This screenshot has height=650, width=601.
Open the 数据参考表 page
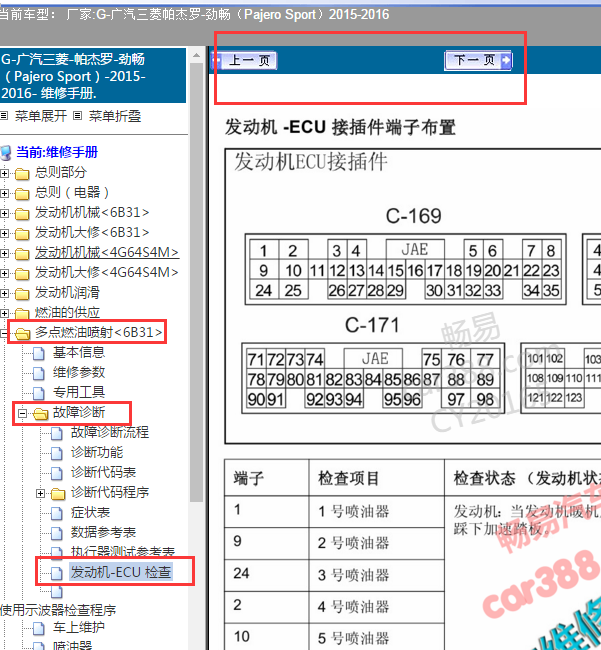coord(103,532)
